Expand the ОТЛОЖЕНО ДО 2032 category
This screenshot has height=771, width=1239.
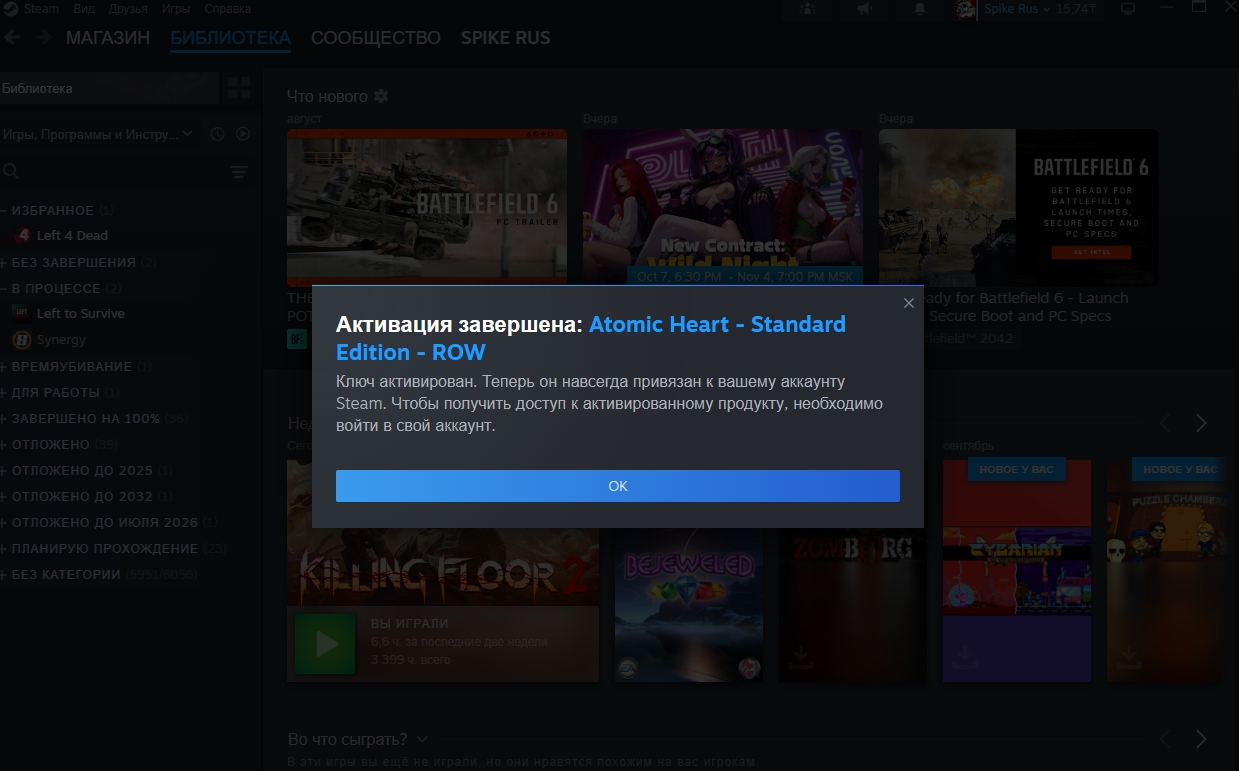[87, 497]
